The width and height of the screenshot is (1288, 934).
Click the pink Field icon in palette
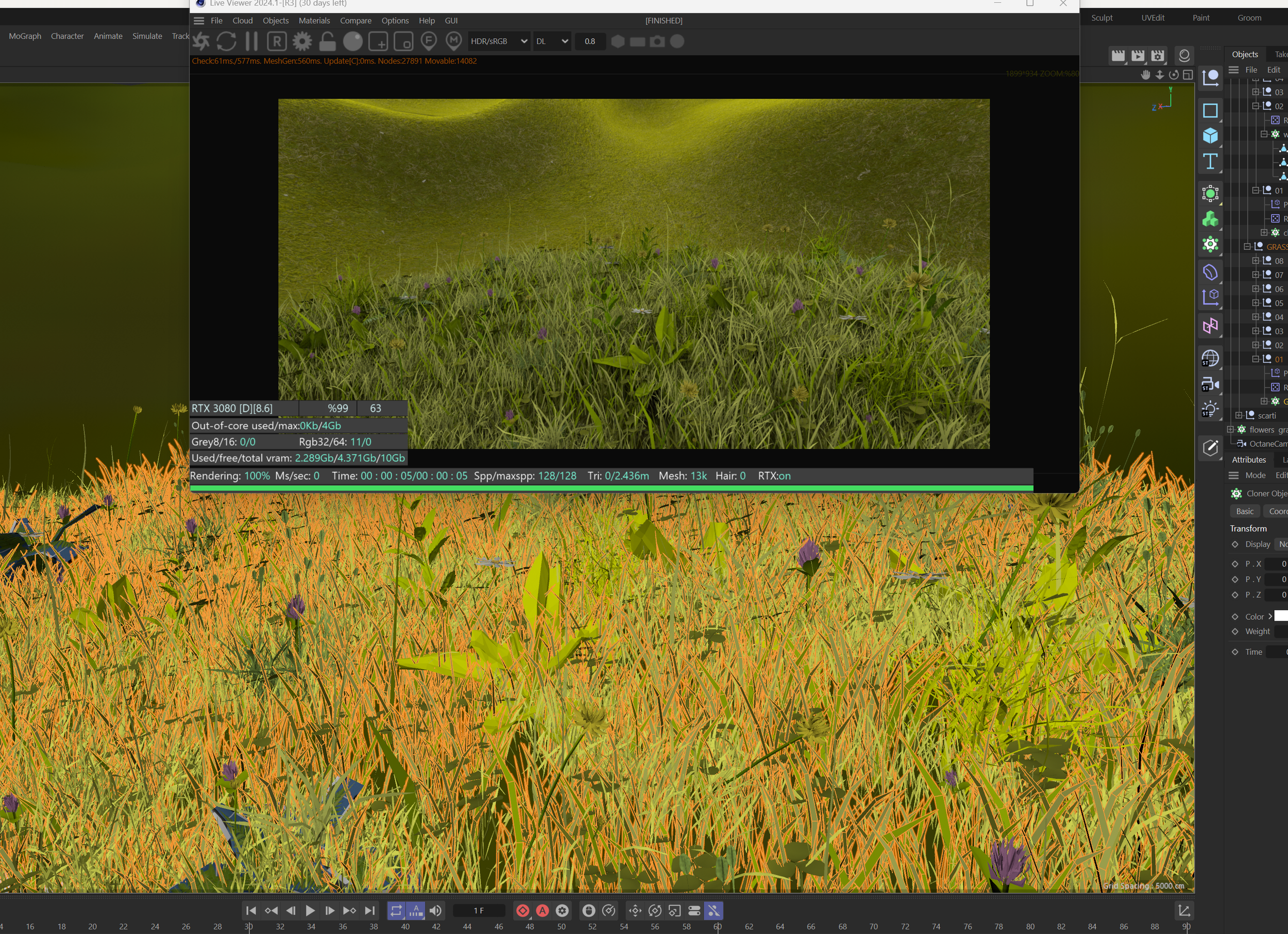pyautogui.click(x=1210, y=326)
